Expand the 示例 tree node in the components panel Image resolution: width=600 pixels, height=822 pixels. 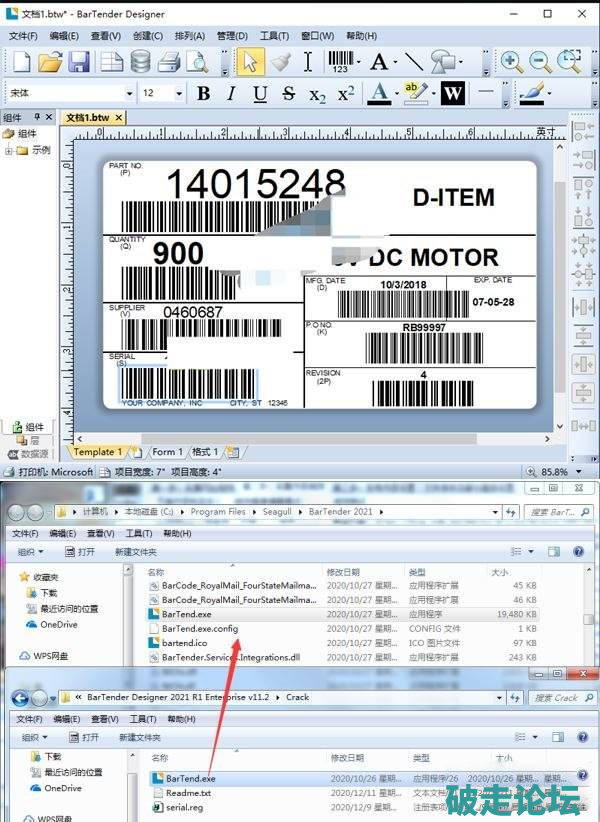coord(9,150)
